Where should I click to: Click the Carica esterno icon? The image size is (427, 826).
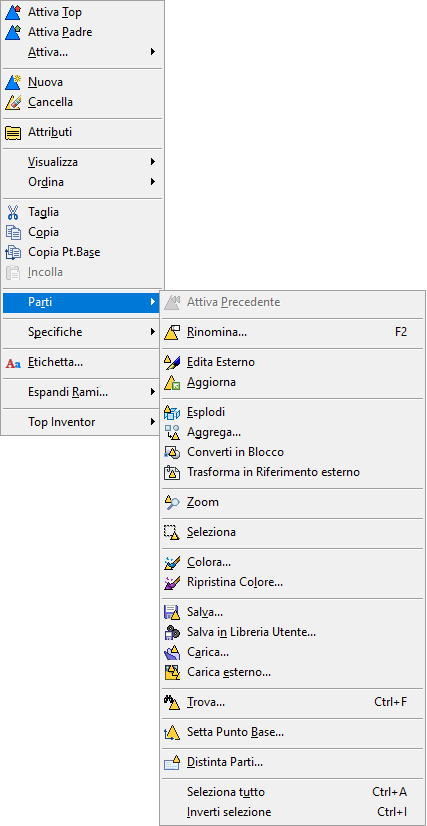pos(172,672)
